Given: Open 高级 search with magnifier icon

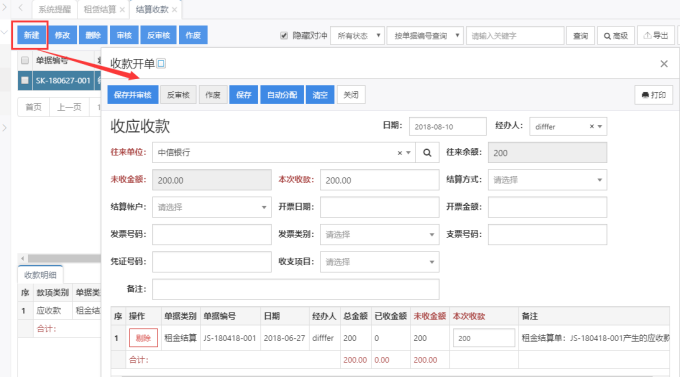Looking at the screenshot, I should coord(616,36).
